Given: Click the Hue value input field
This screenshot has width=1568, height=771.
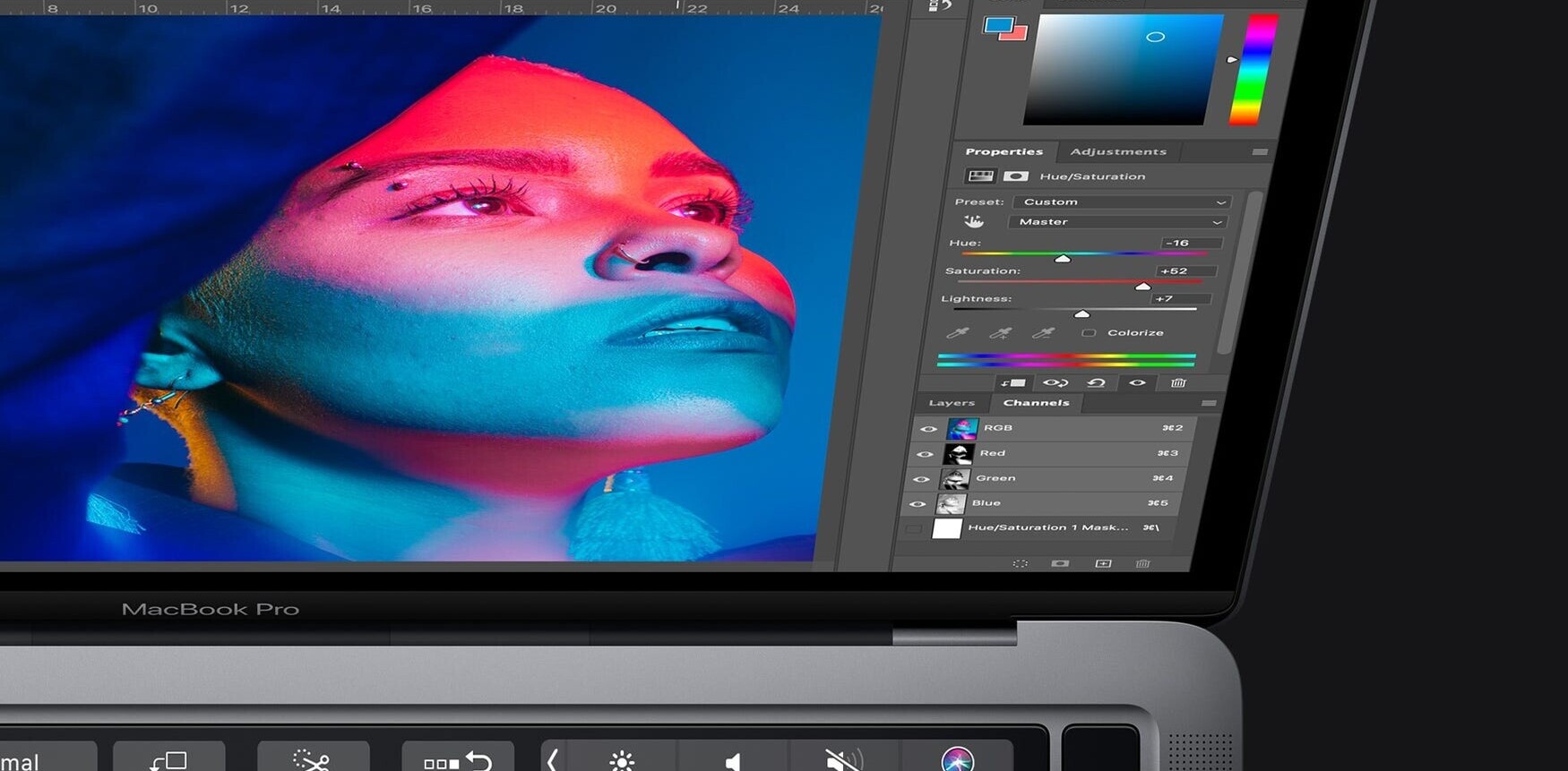Looking at the screenshot, I should point(1191,244).
